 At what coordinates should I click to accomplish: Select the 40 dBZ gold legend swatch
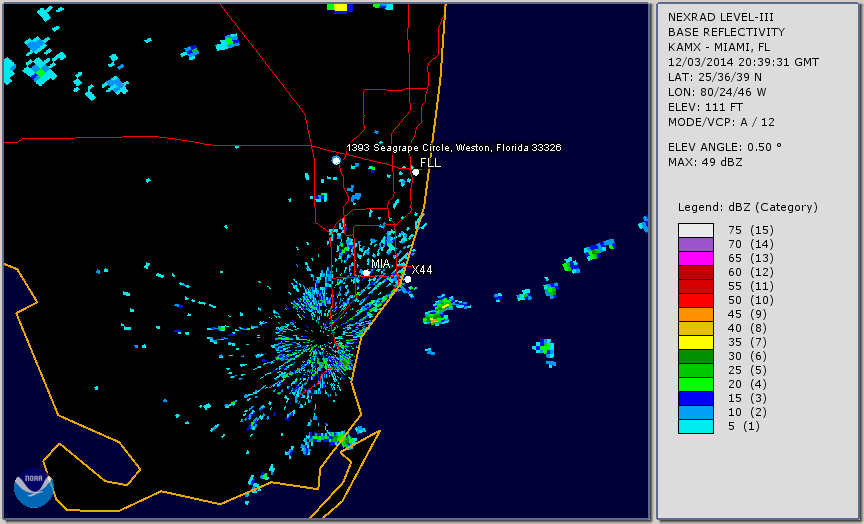coord(696,328)
